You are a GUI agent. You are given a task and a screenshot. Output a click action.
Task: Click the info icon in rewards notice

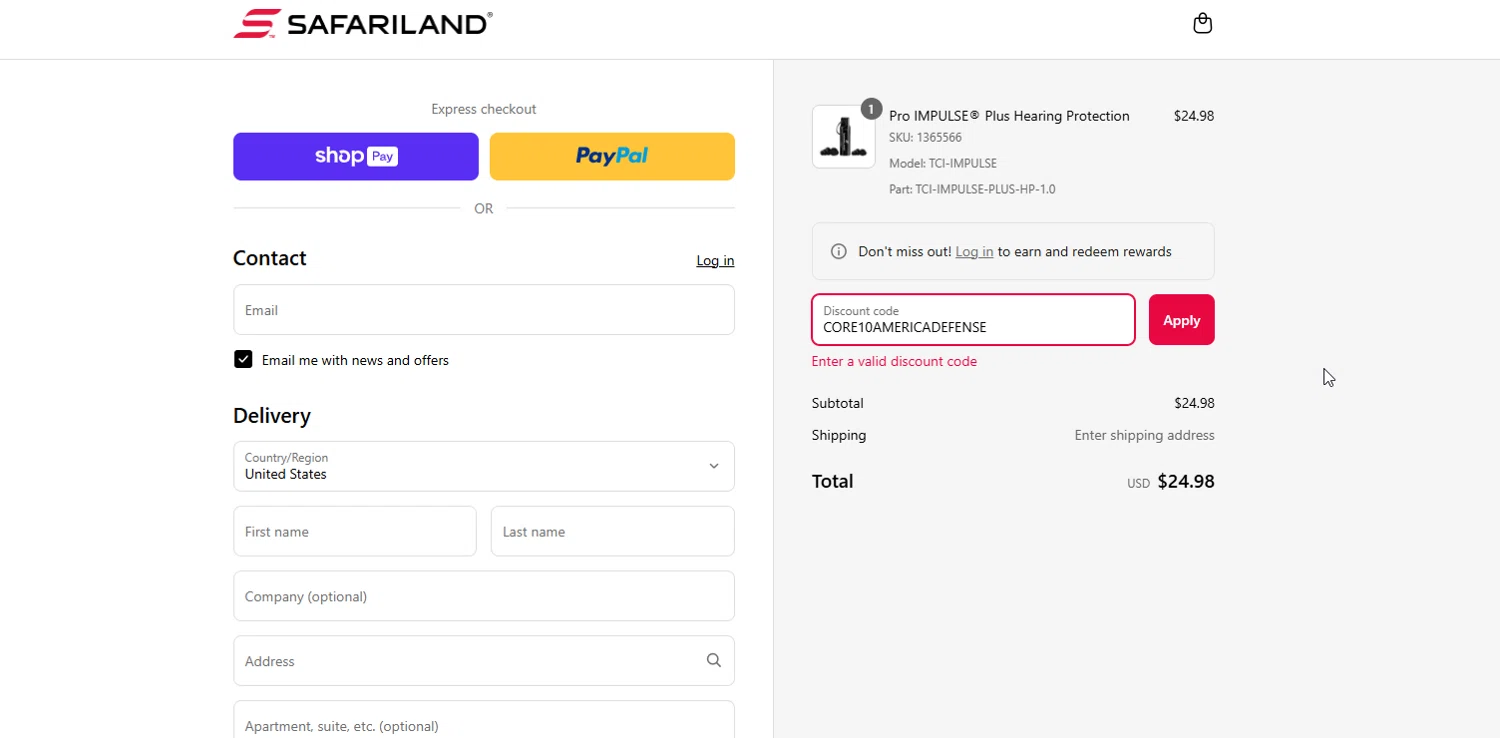click(x=839, y=252)
